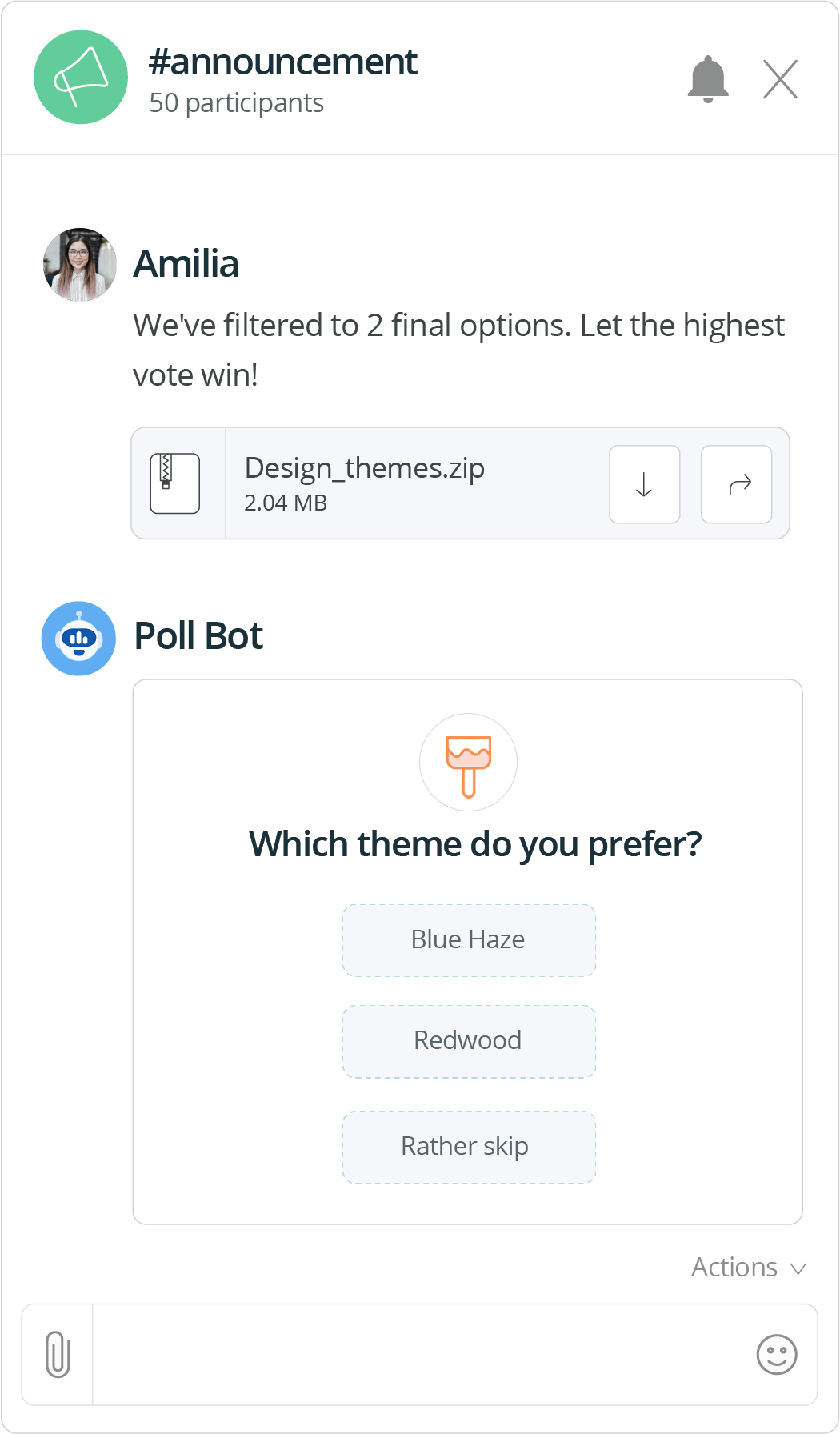Click the megaphone announcement channel icon
840x1434 pixels.
coord(81,78)
